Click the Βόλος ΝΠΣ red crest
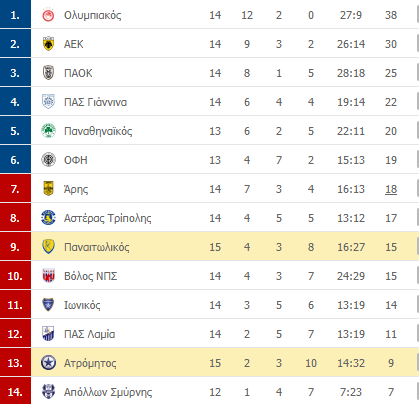This screenshot has width=419, height=404. (x=48, y=276)
